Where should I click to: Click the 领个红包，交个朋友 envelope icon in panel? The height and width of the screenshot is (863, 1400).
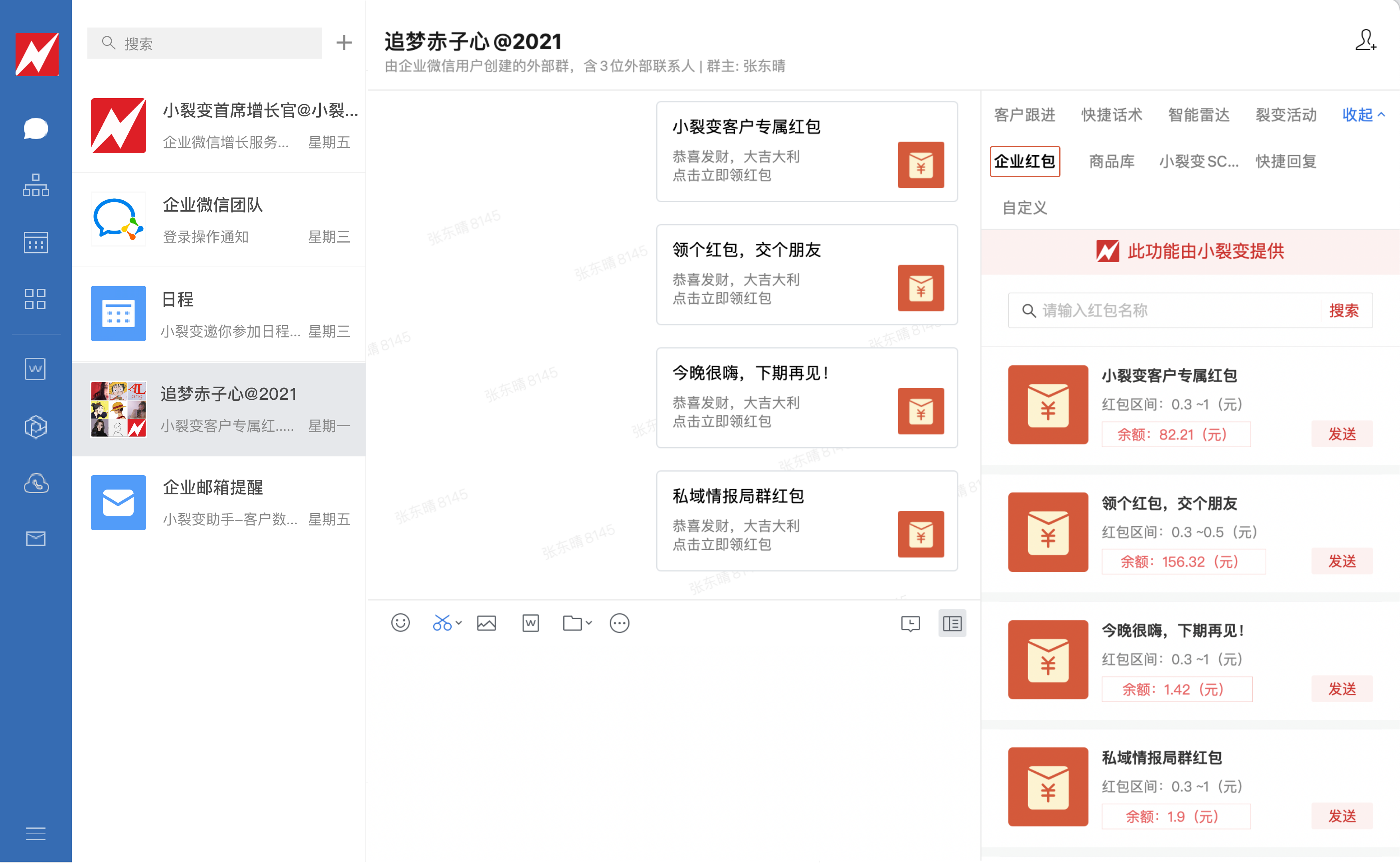pos(1048,532)
